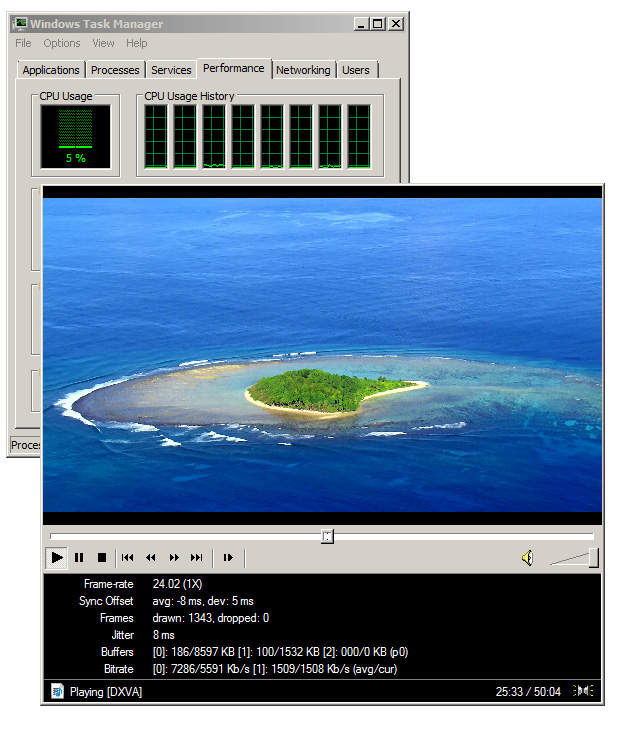The width and height of the screenshot is (637, 735).
Task: Fast forward with the increase-rate button
Action: pos(174,558)
